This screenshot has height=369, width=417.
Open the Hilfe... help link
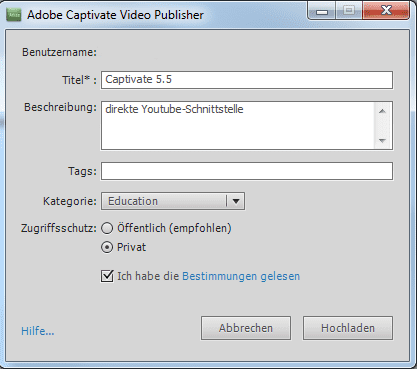(x=38, y=331)
